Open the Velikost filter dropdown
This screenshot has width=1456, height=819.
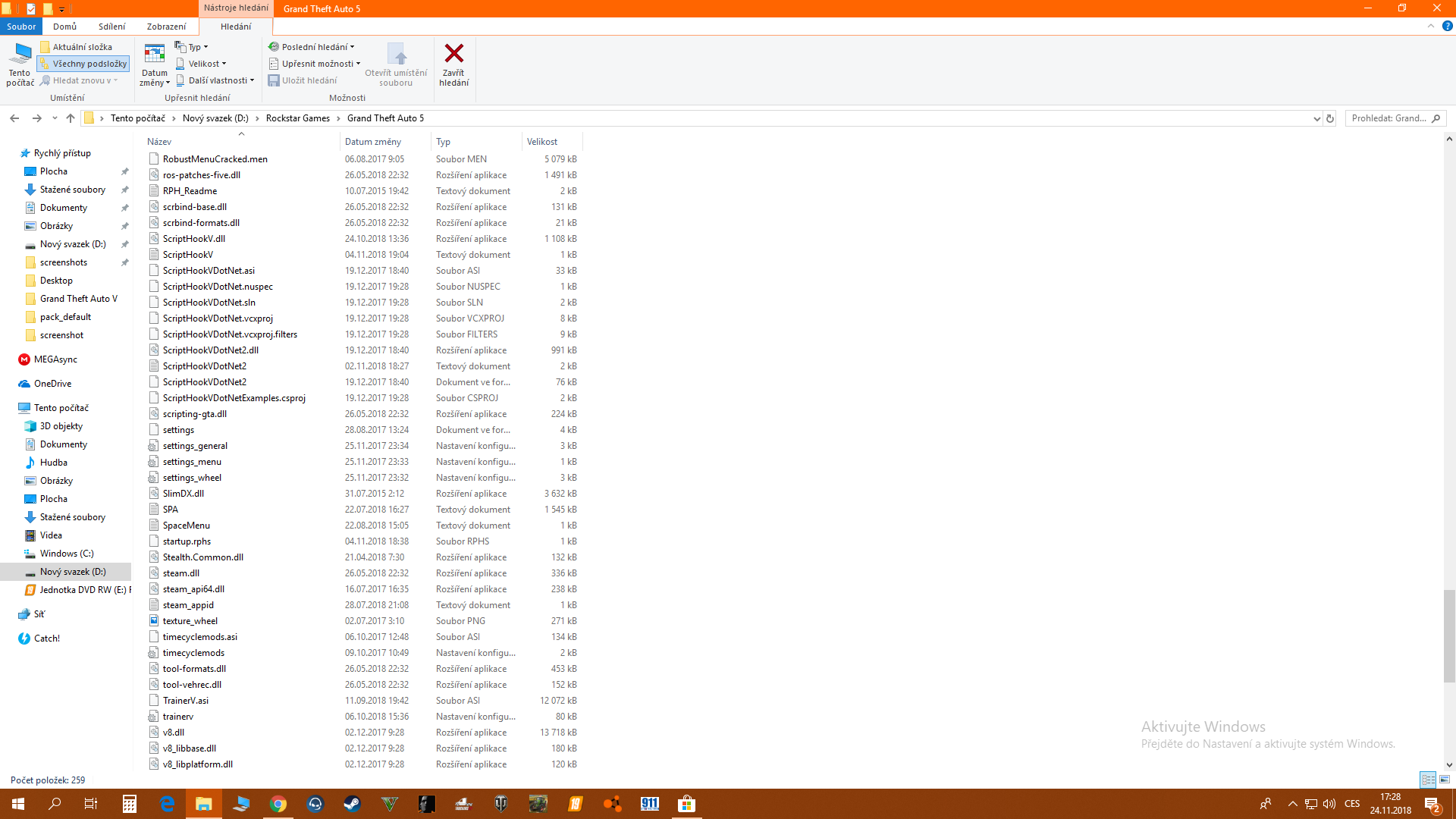pyautogui.click(x=202, y=64)
